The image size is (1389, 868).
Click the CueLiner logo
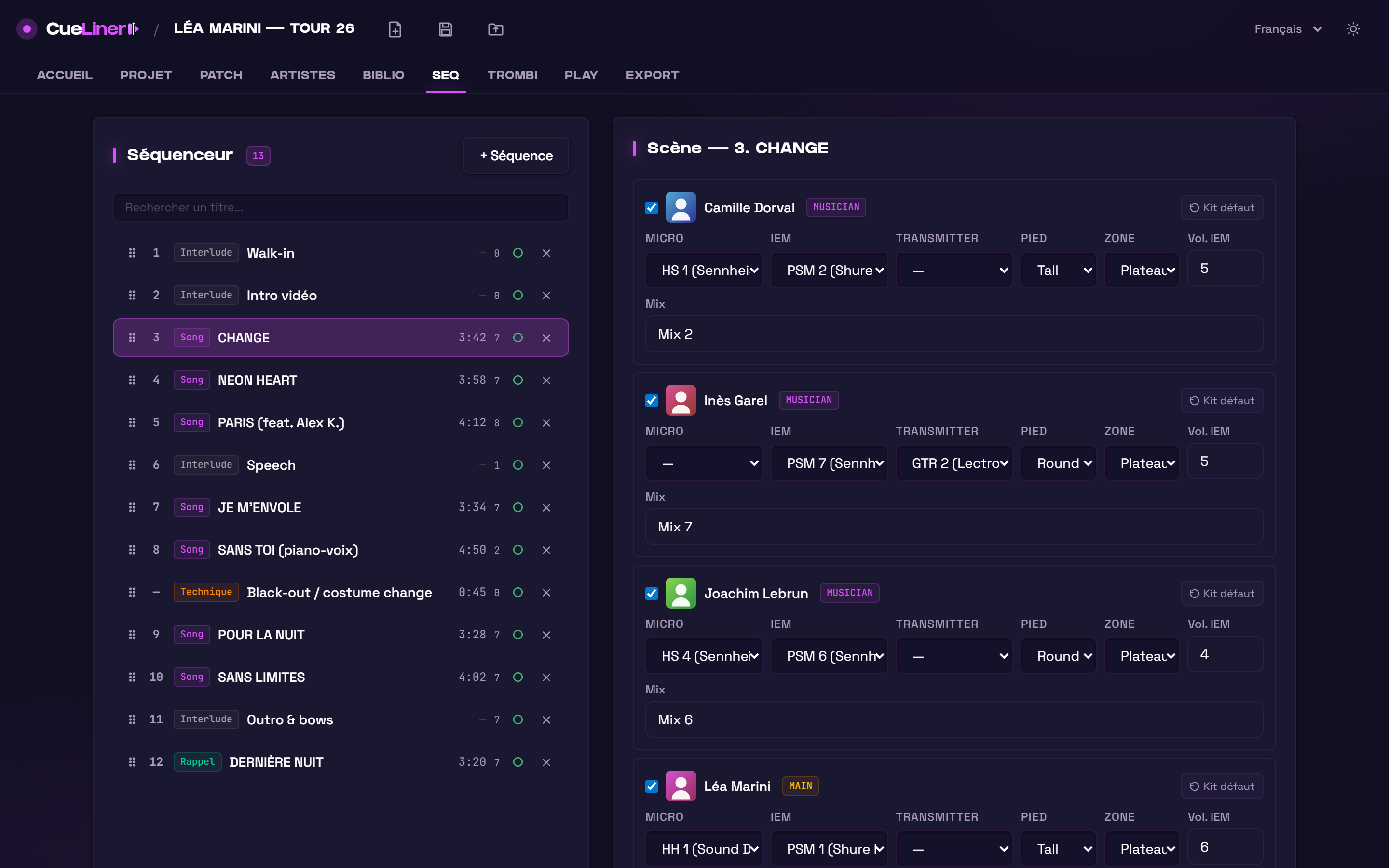tap(78, 29)
